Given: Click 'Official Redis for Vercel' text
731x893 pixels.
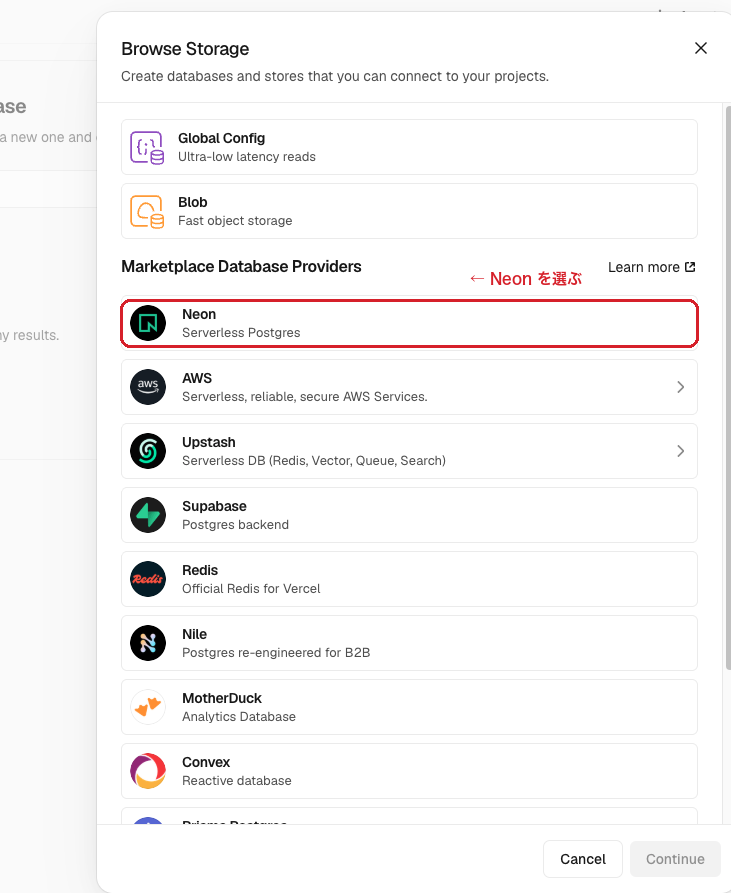Looking at the screenshot, I should 251,588.
